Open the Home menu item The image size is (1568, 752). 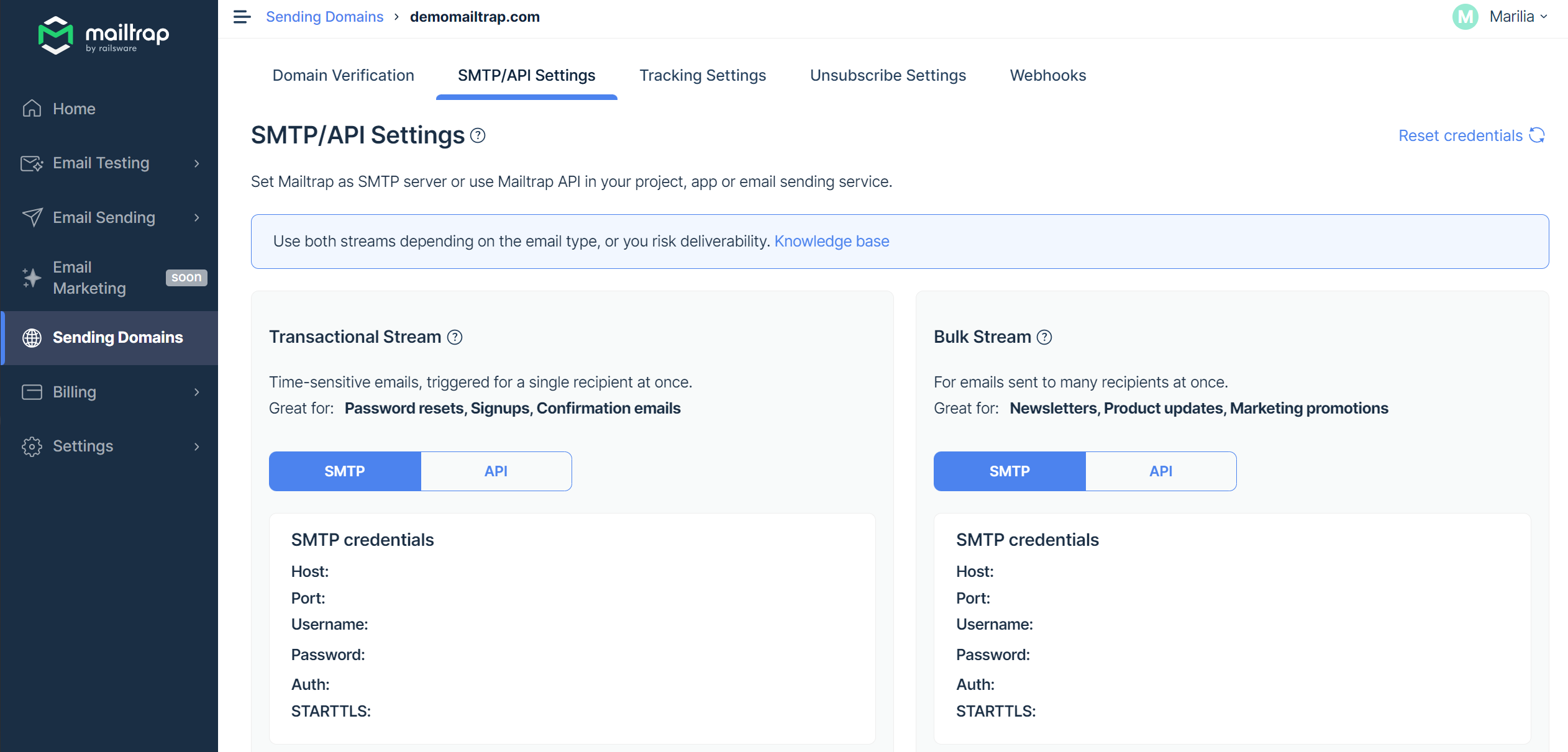(x=109, y=109)
